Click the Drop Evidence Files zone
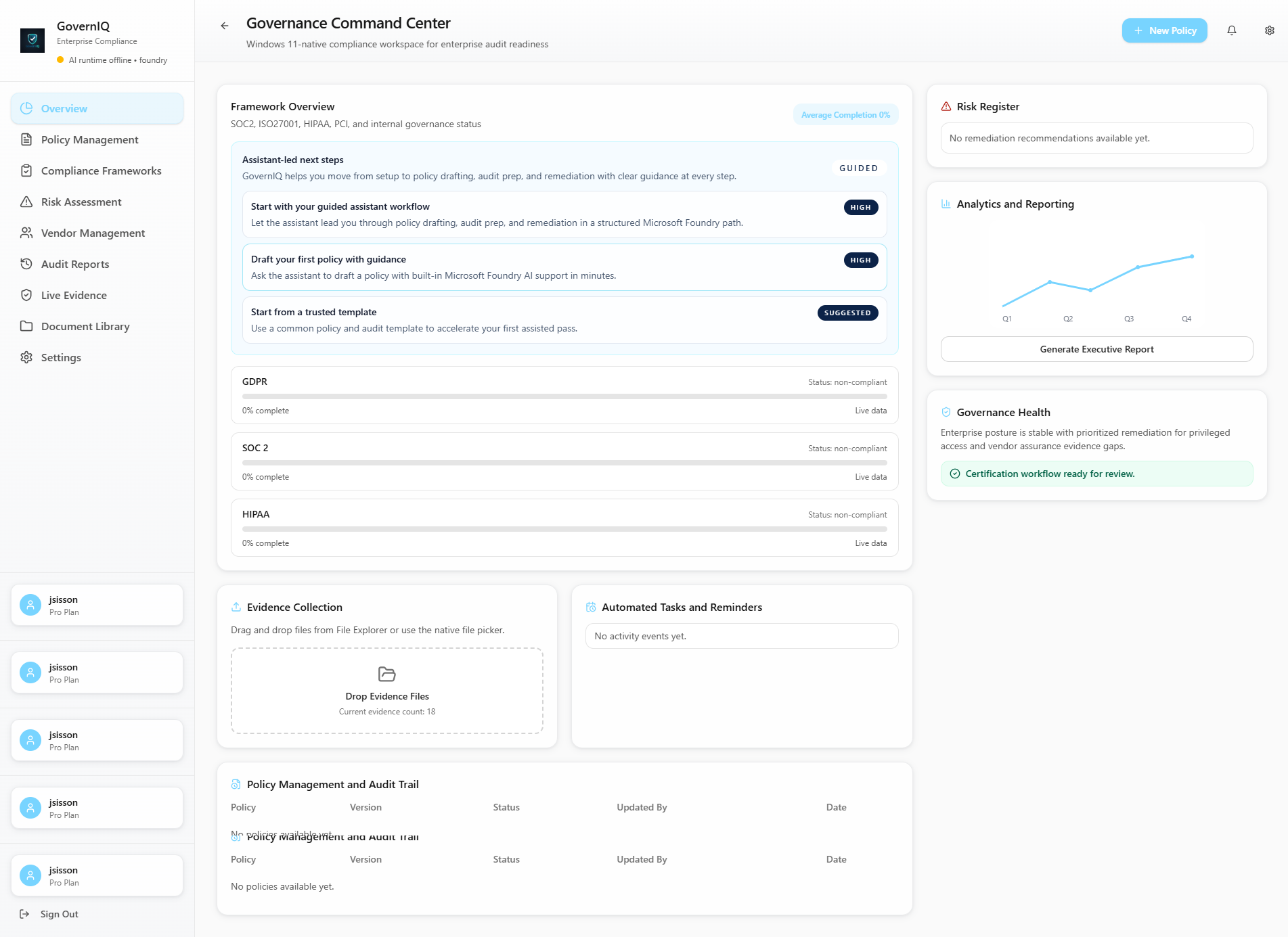The image size is (1288, 937). click(387, 691)
